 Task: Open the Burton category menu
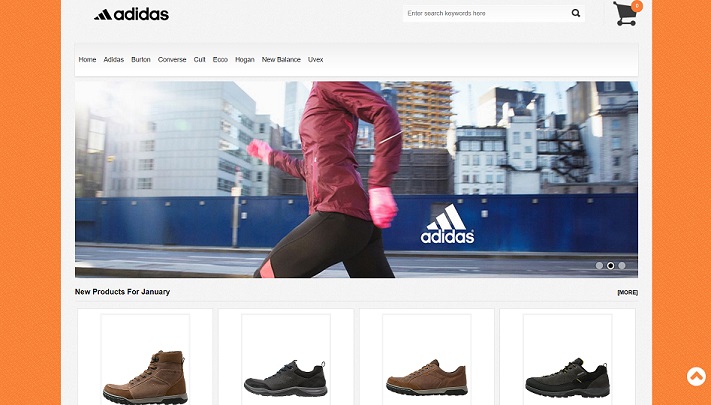(x=141, y=59)
